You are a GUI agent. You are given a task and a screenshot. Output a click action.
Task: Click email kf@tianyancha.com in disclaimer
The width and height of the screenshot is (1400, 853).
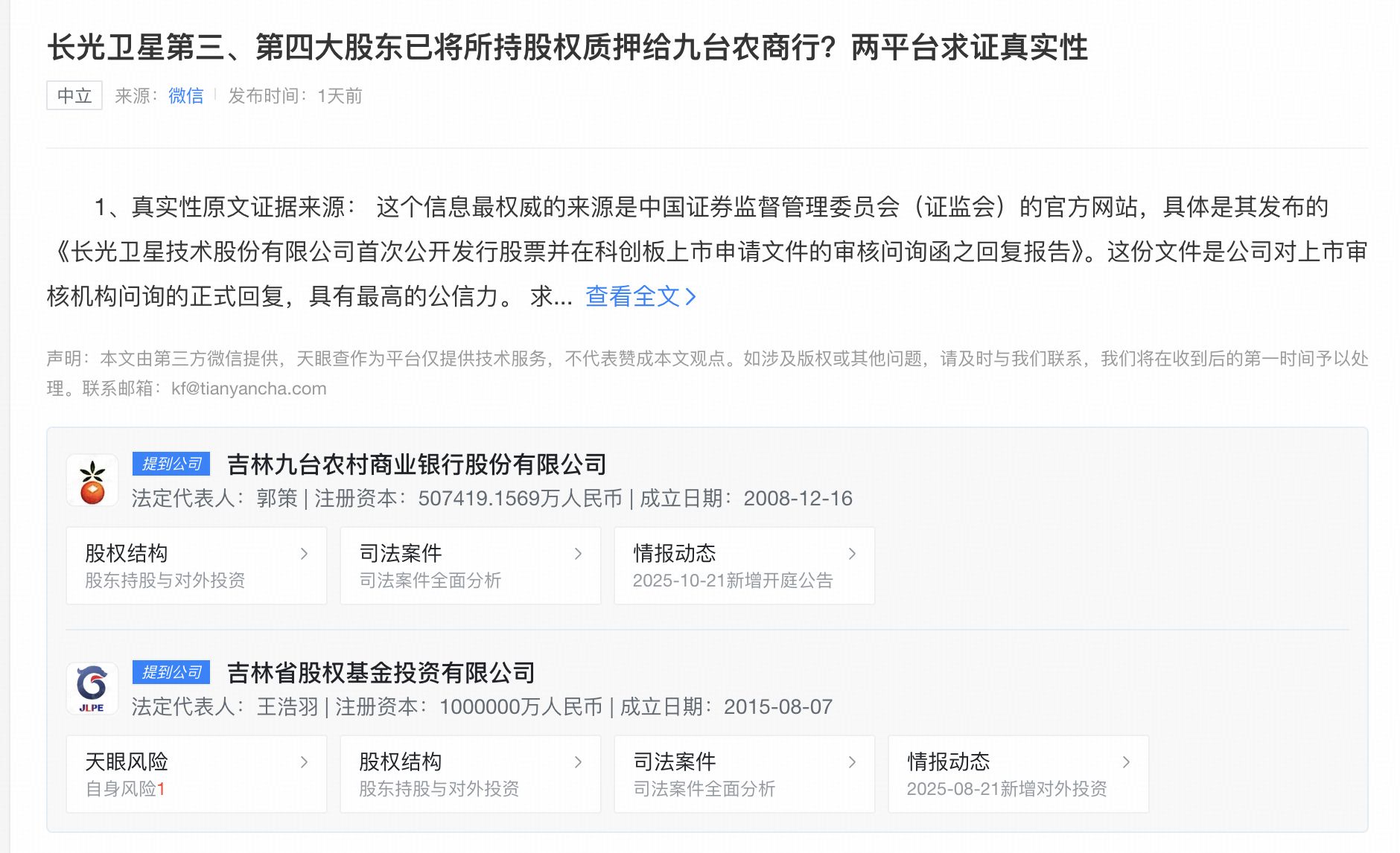point(249,389)
